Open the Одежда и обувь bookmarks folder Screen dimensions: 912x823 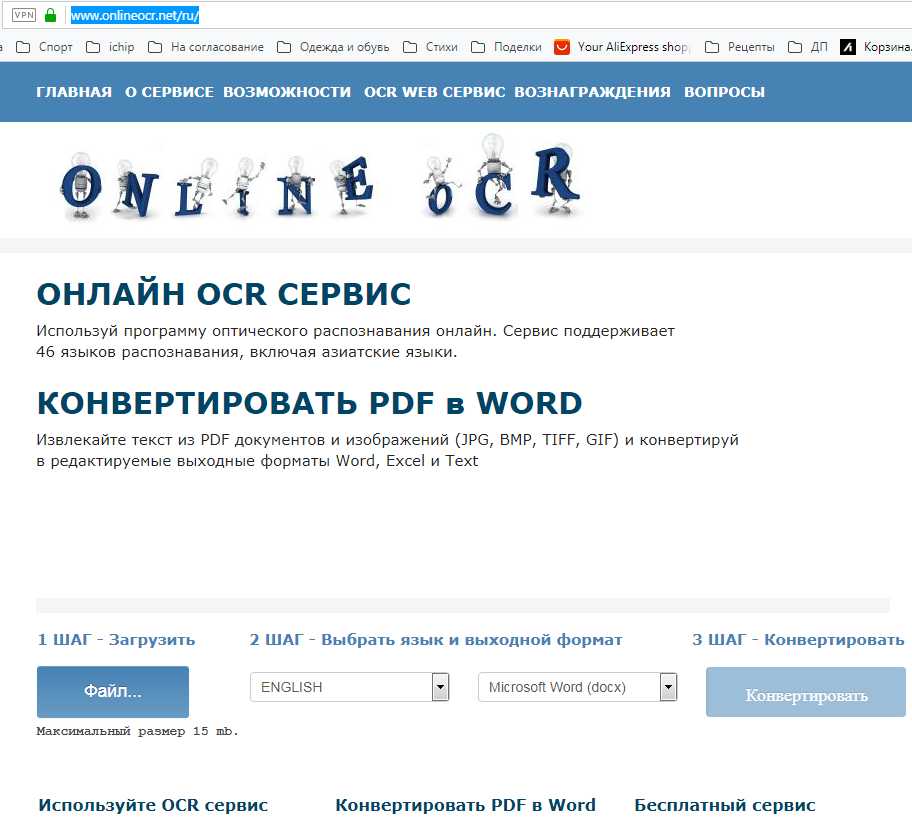tap(334, 46)
